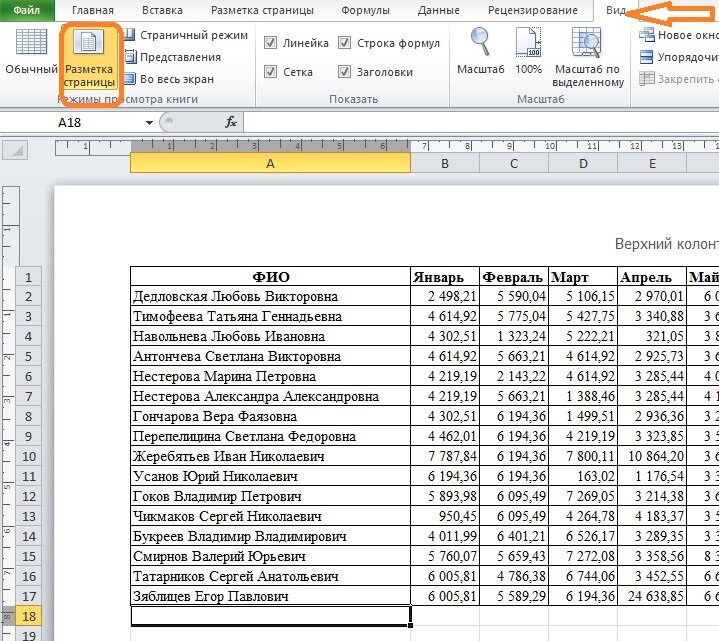Select column A header

pyautogui.click(x=271, y=164)
